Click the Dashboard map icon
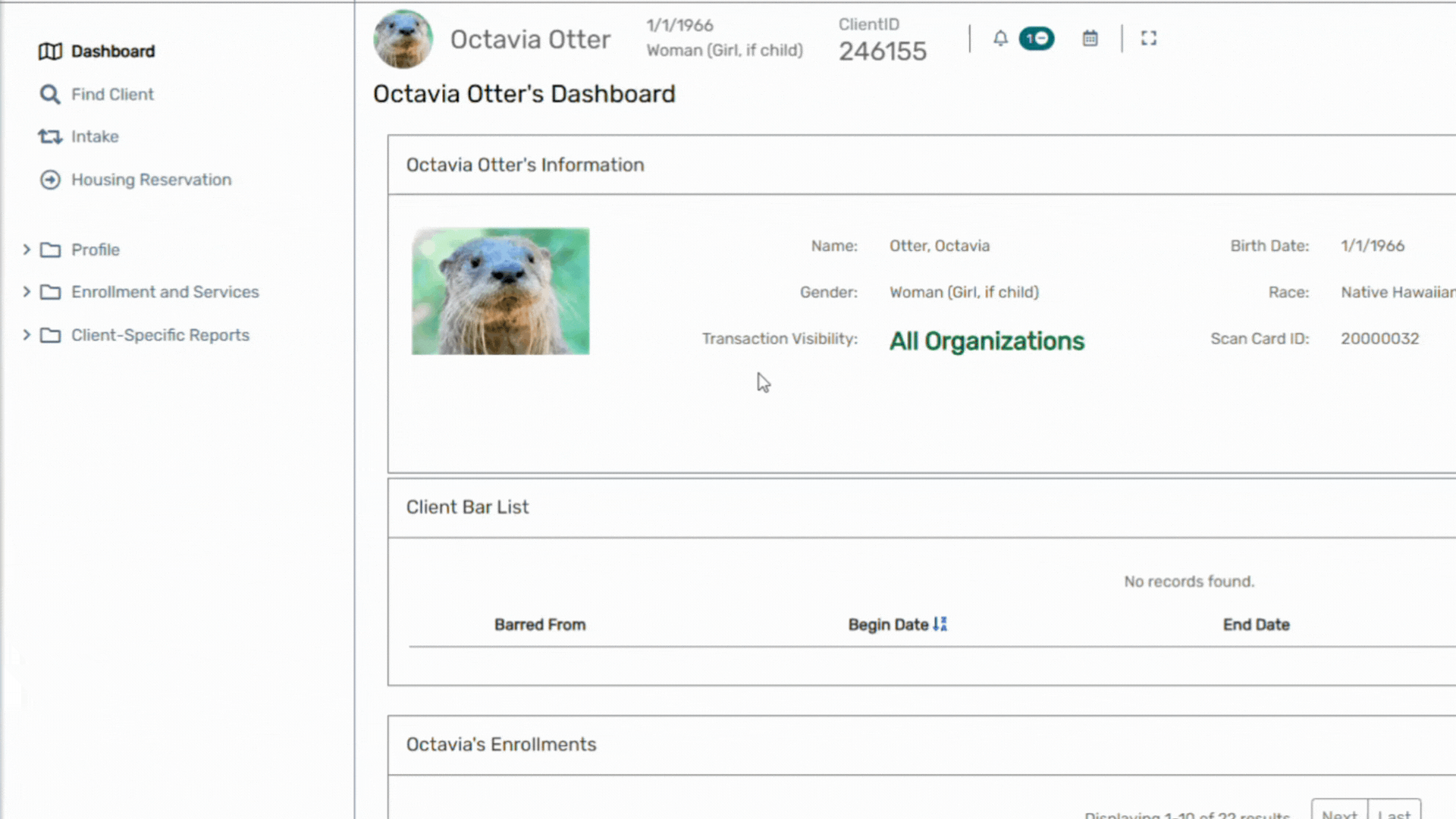Screen dimensions: 1456x819 pos(50,52)
